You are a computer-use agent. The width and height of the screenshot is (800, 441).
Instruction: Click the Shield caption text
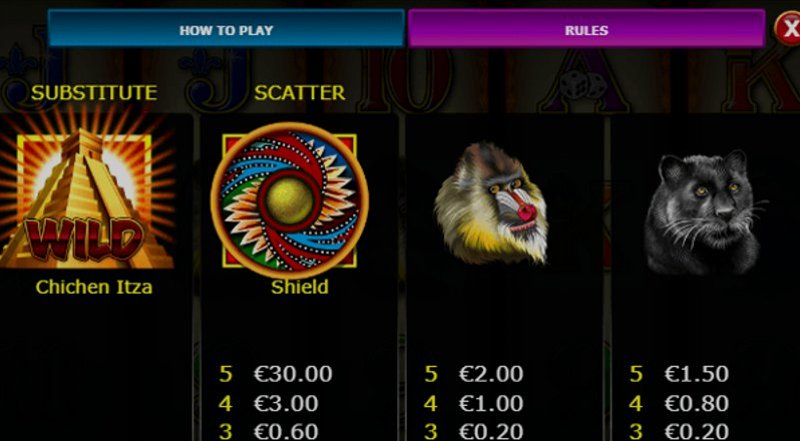click(299, 287)
